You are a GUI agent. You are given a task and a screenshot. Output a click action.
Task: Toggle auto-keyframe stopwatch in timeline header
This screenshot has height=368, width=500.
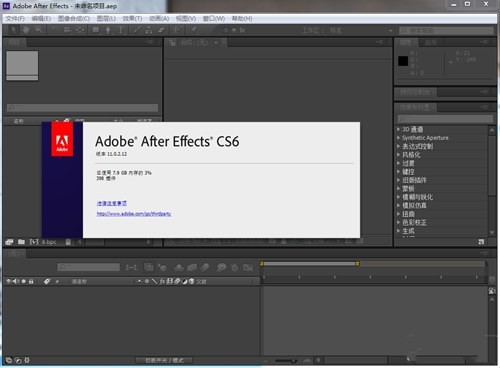pos(235,267)
